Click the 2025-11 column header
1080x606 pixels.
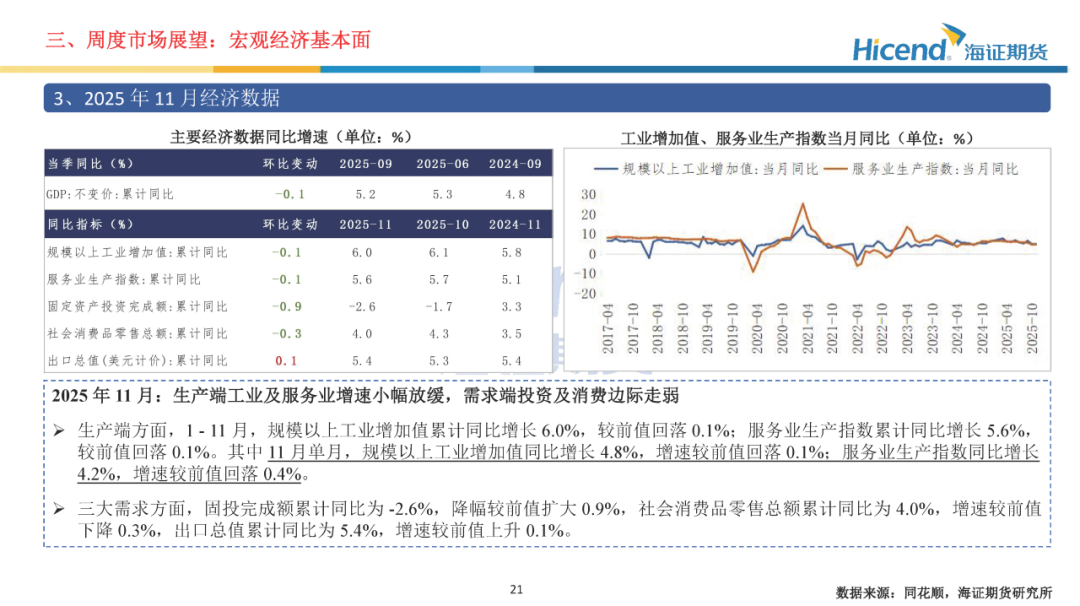(x=365, y=224)
